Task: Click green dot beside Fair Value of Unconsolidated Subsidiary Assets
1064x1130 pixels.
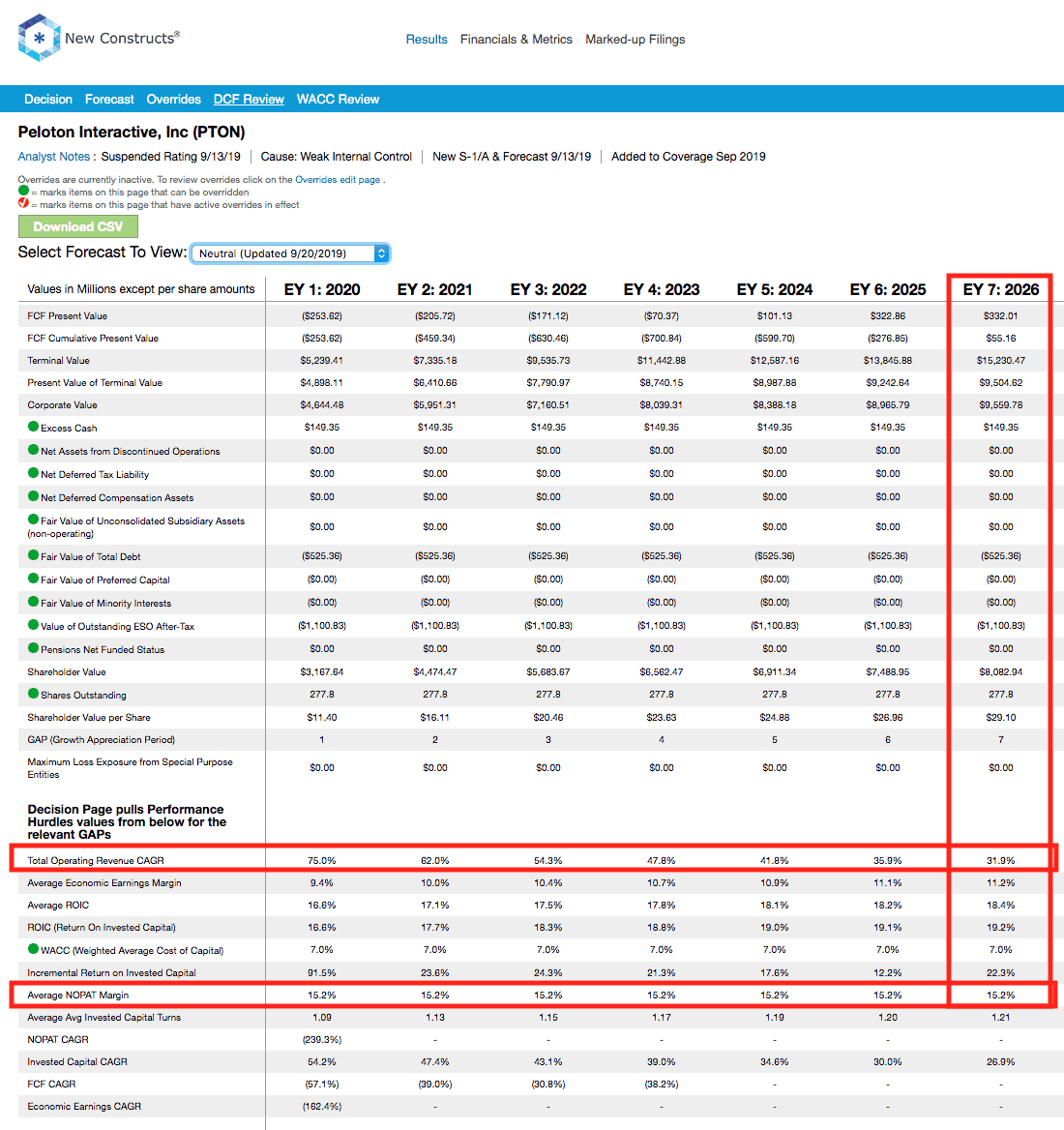Action: coord(33,520)
